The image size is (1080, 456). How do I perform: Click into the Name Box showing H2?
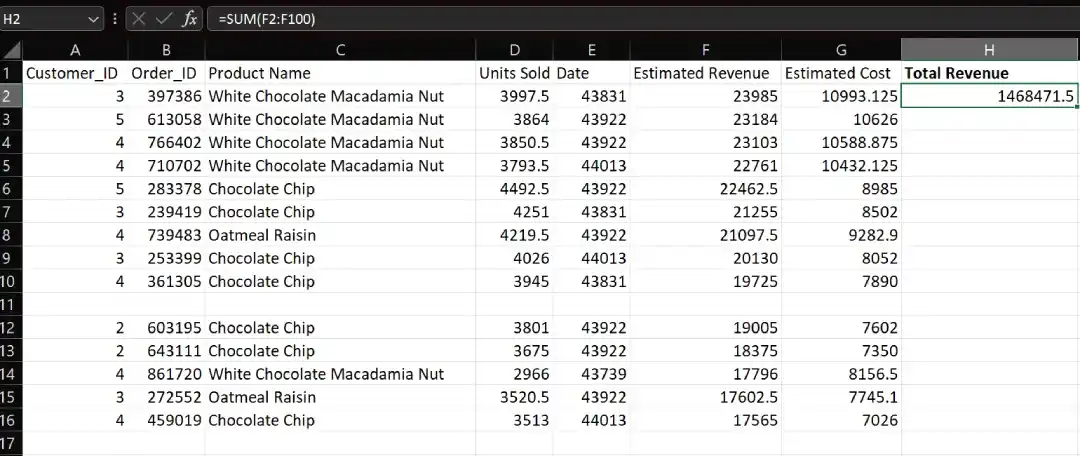45,19
